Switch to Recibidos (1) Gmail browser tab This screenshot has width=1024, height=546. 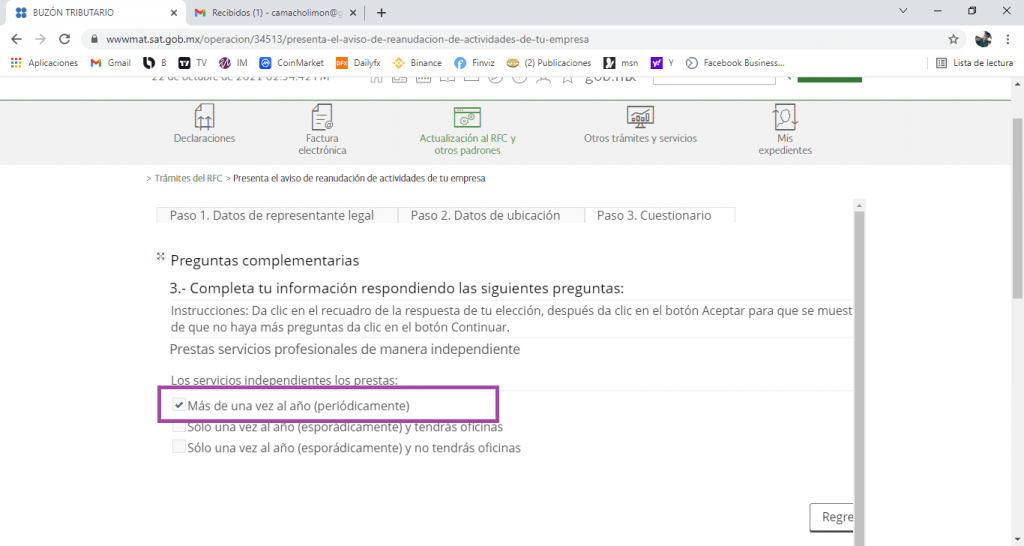(274, 12)
